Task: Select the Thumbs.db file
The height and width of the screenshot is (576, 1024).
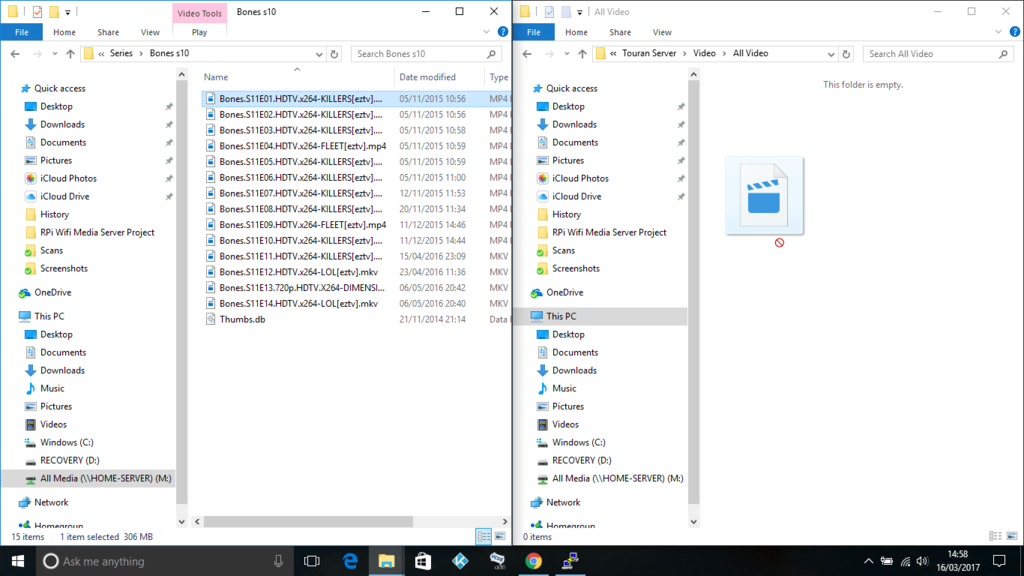Action: (x=242, y=319)
